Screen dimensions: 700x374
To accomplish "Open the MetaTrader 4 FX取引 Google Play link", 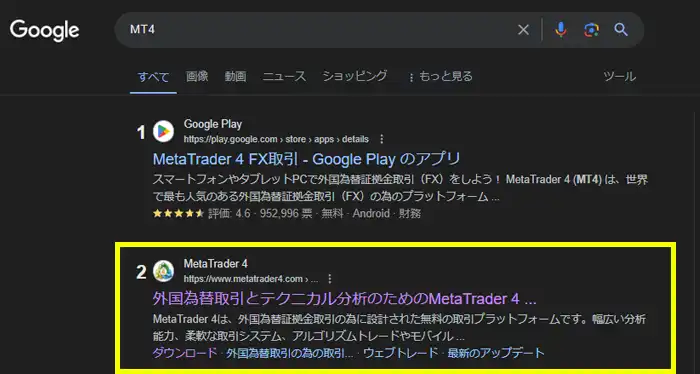I will point(306,159).
